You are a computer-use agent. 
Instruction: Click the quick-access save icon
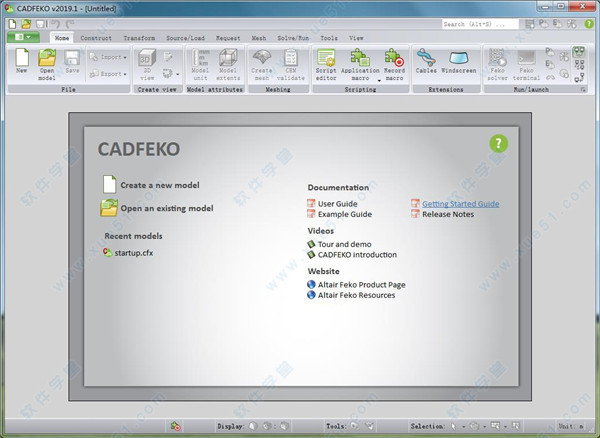pos(40,24)
